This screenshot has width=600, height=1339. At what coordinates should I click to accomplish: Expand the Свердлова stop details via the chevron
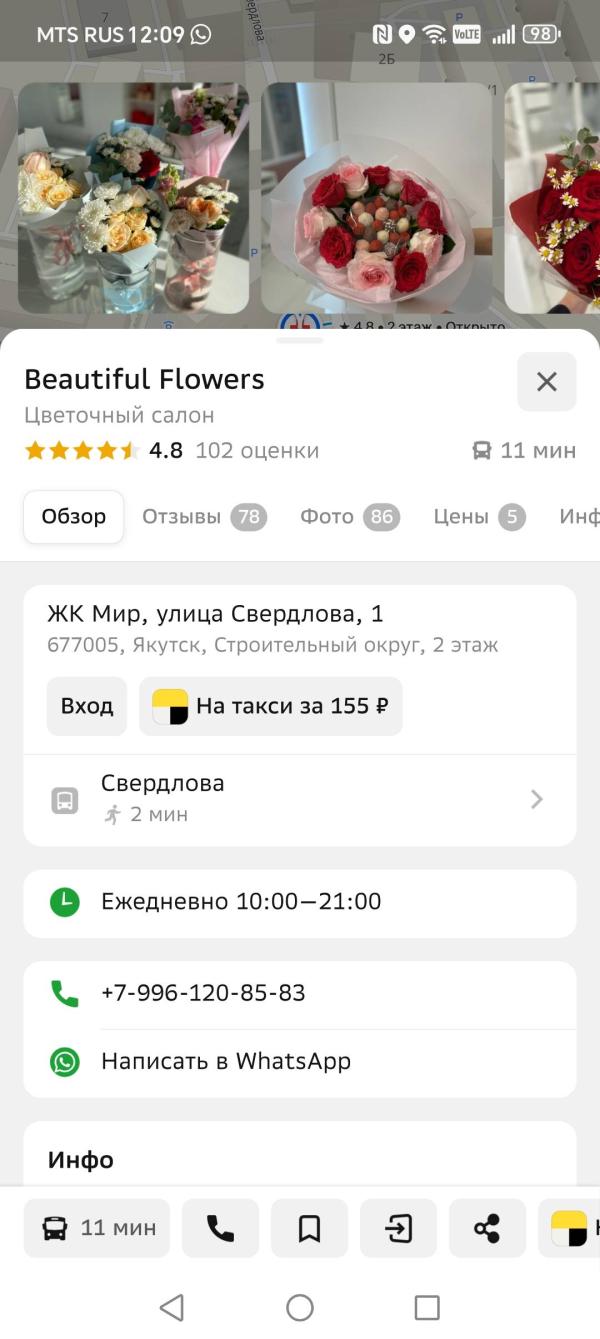click(x=537, y=798)
